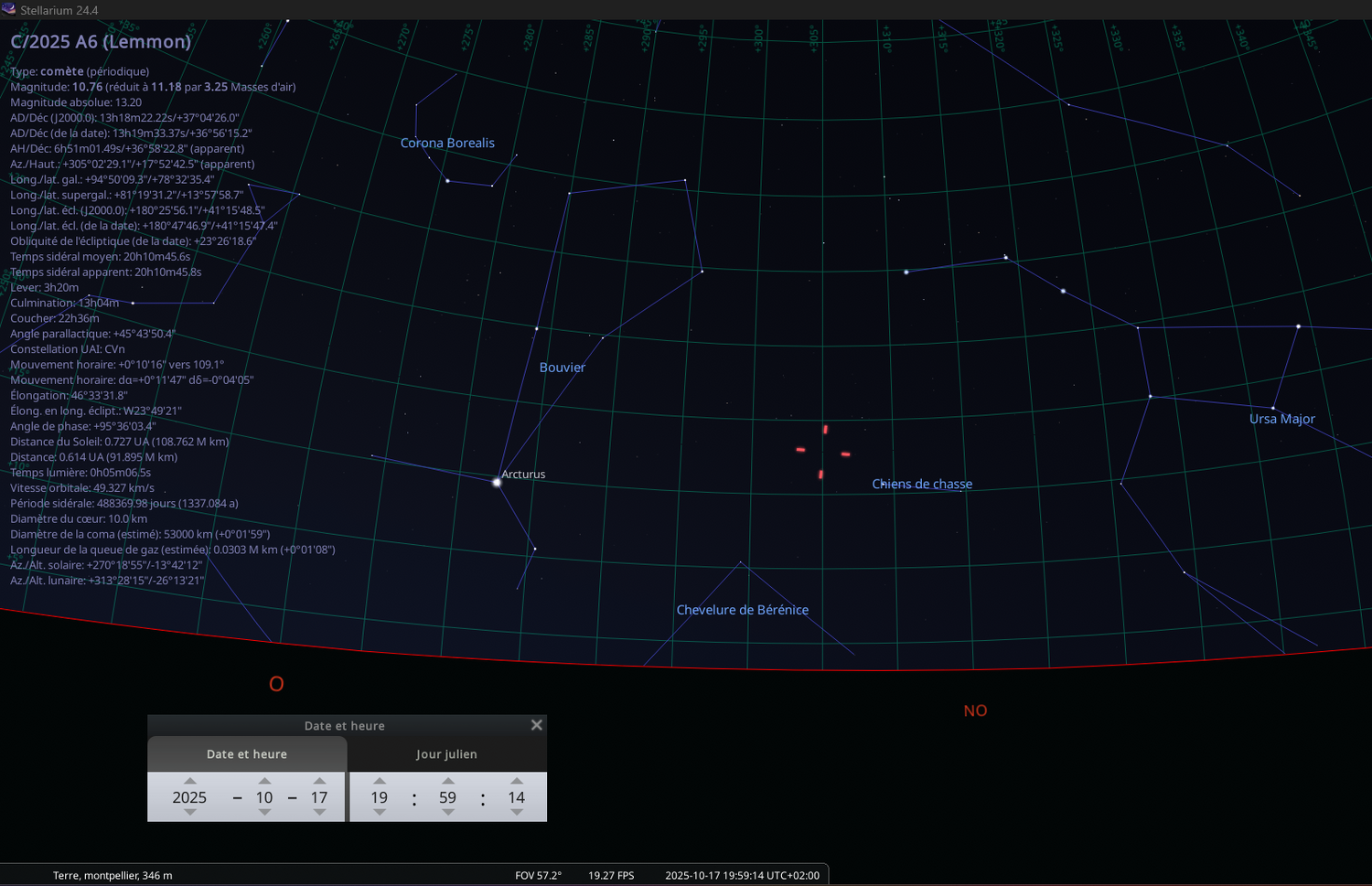Decrease the year with the down arrow
Screen dimensions: 1372x886
click(x=189, y=812)
